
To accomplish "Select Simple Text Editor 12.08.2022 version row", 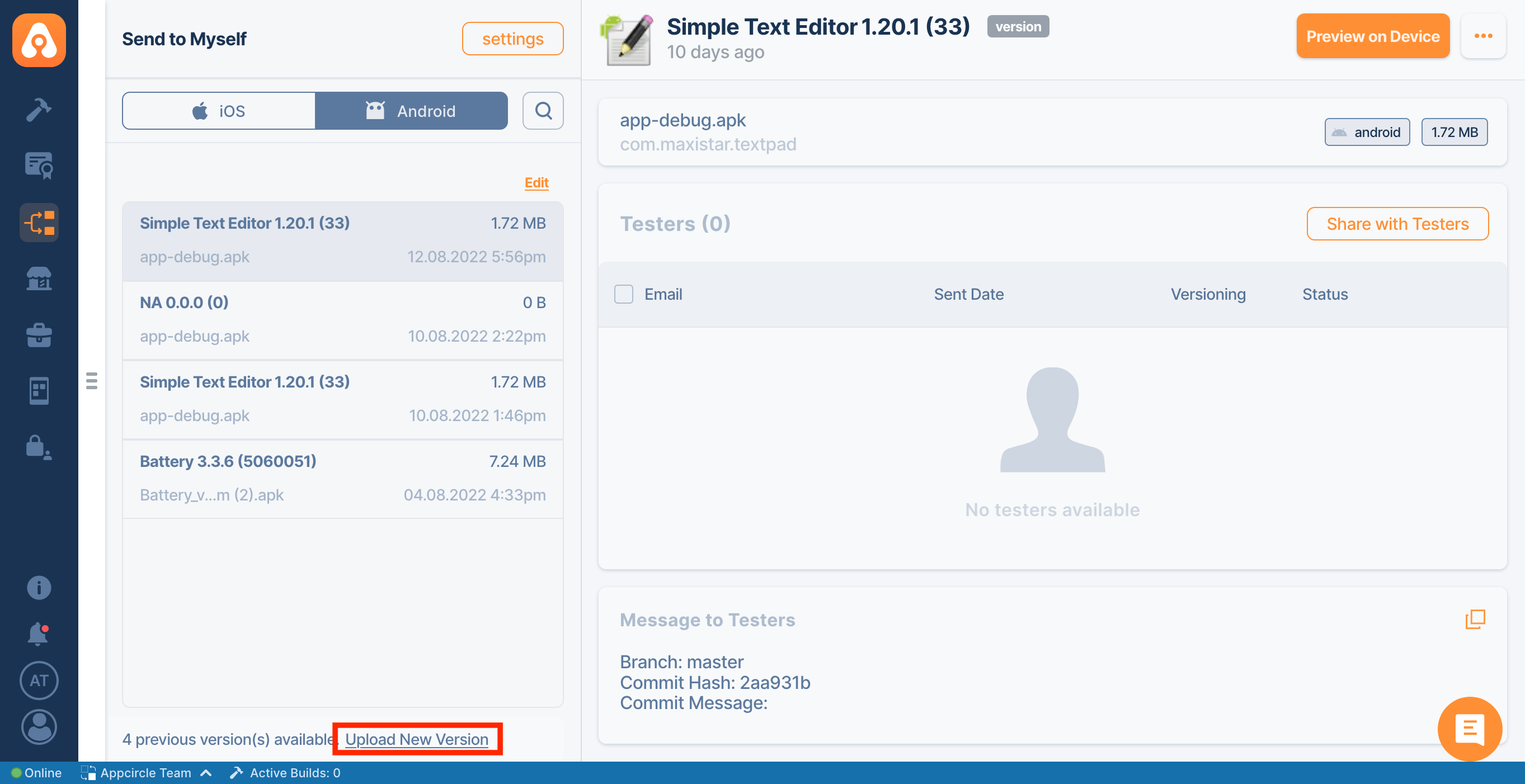I will (x=343, y=241).
